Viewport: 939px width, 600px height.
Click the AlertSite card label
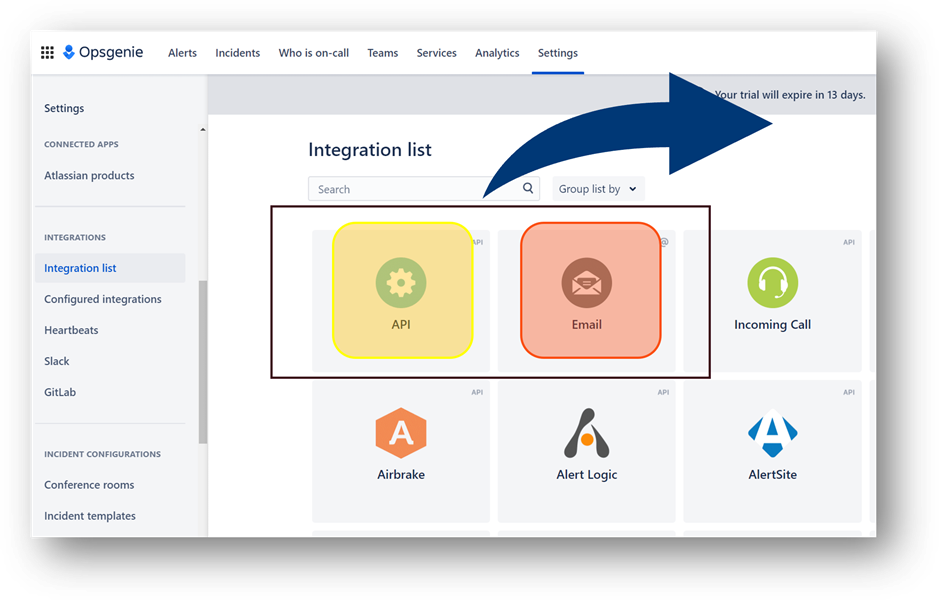pos(773,475)
